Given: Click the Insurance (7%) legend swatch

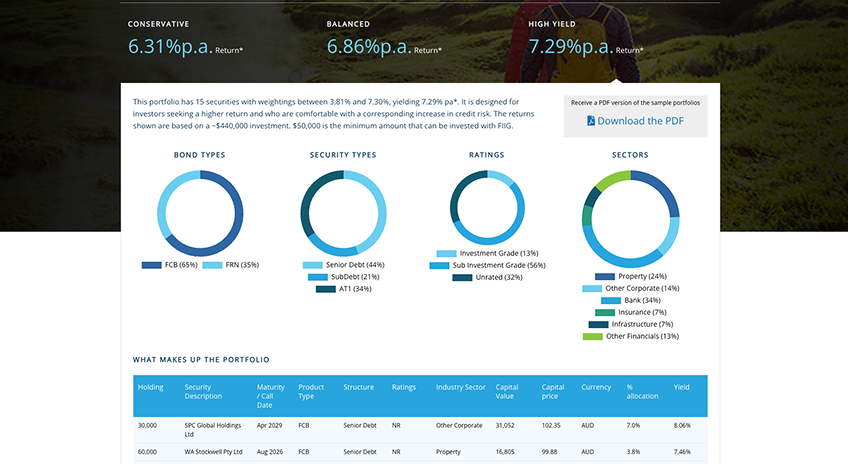Looking at the screenshot, I should click(605, 312).
